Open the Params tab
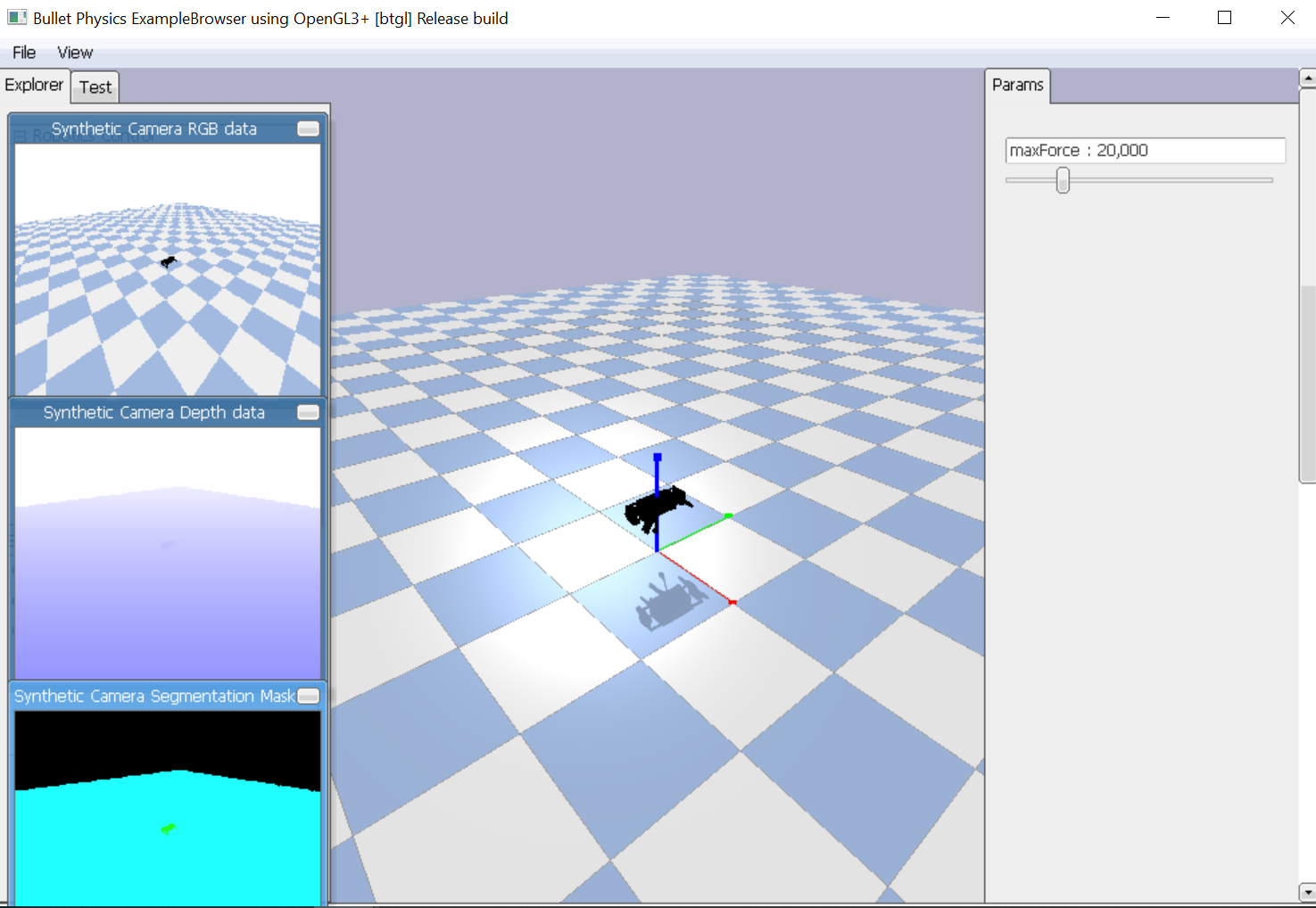This screenshot has width=1316, height=908. point(1017,85)
